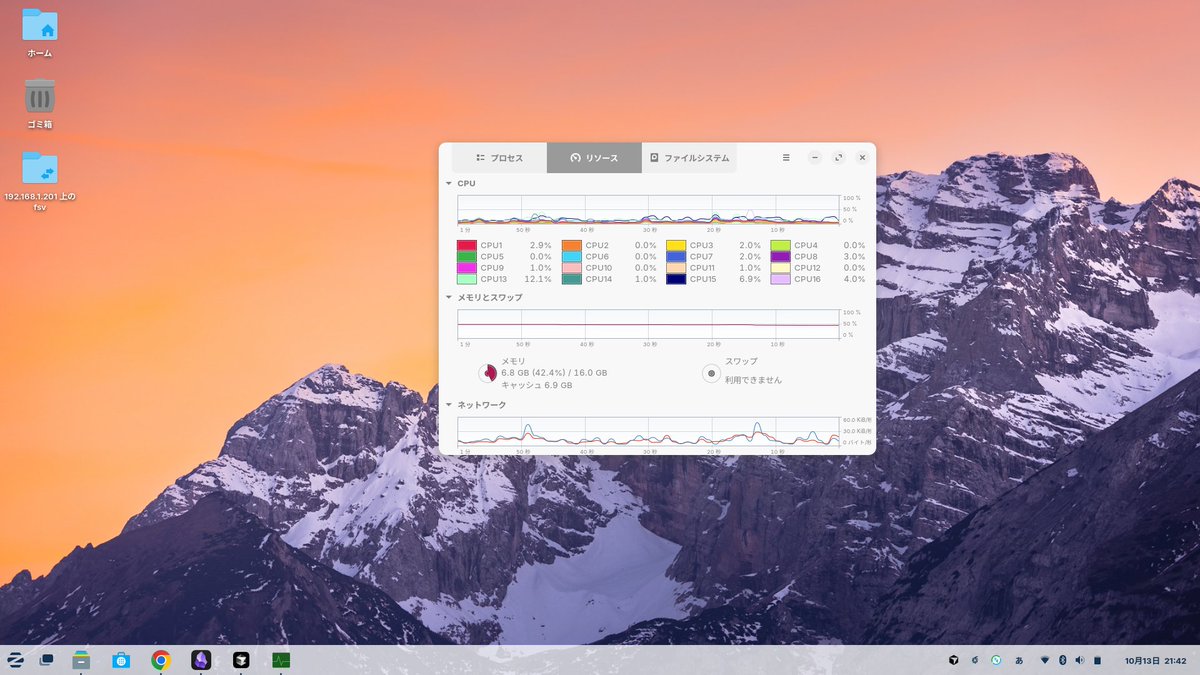This screenshot has width=1200, height=675.
Task: Collapse the メモリとスワップ section
Action: pyautogui.click(x=449, y=297)
